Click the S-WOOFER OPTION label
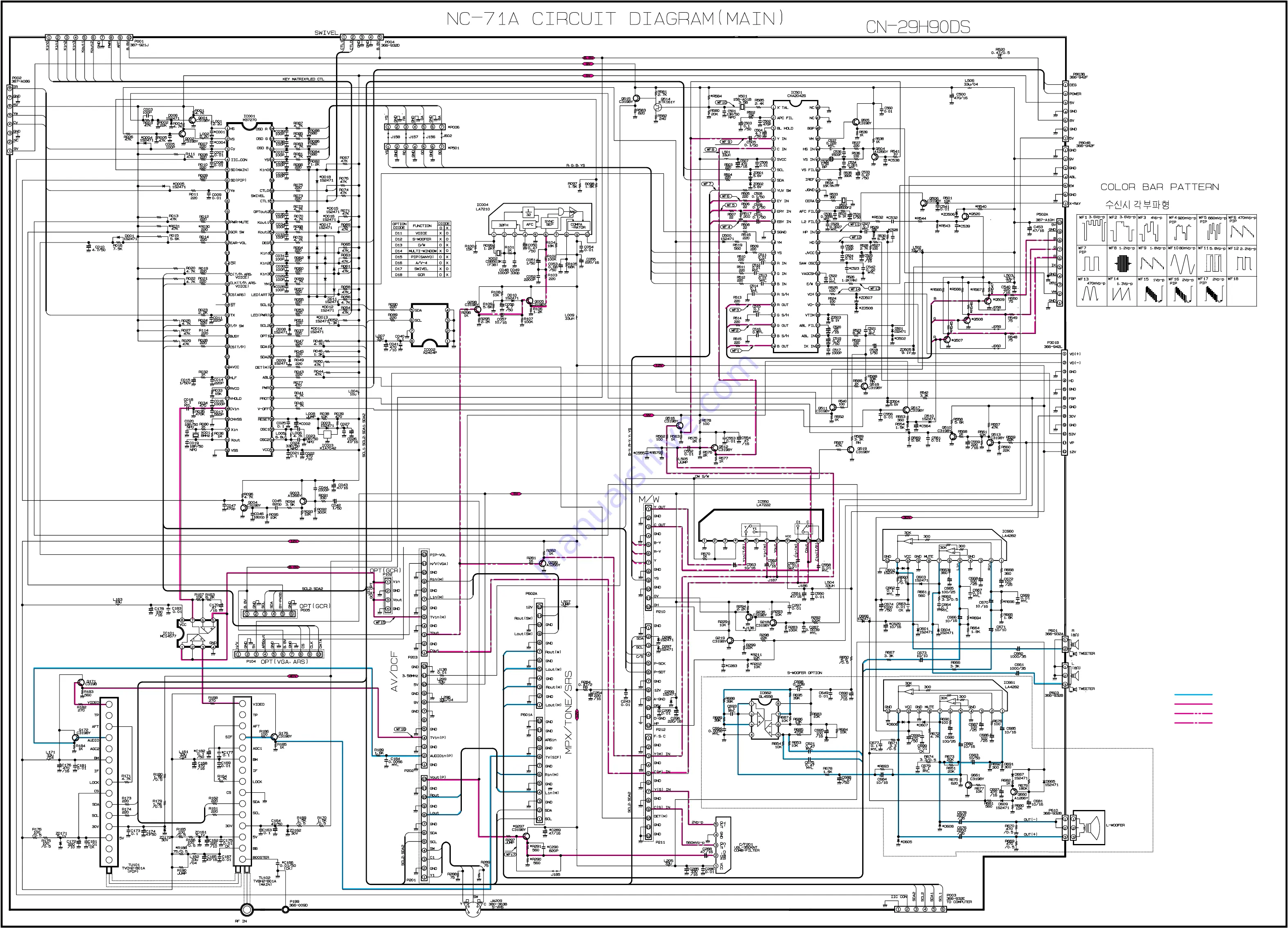Screen dimensions: 1288x928 (804, 673)
